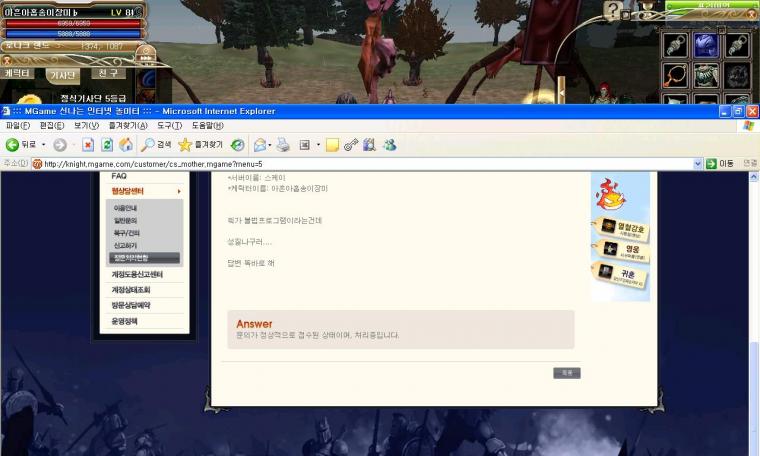Image resolution: width=760 pixels, height=456 pixels.
Task: Open the 파일(F) menu
Action: 18,126
